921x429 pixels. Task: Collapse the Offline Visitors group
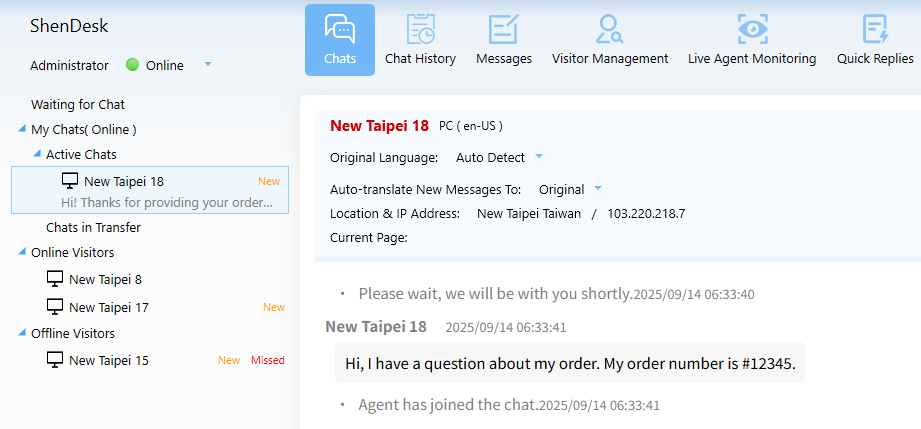(22, 333)
